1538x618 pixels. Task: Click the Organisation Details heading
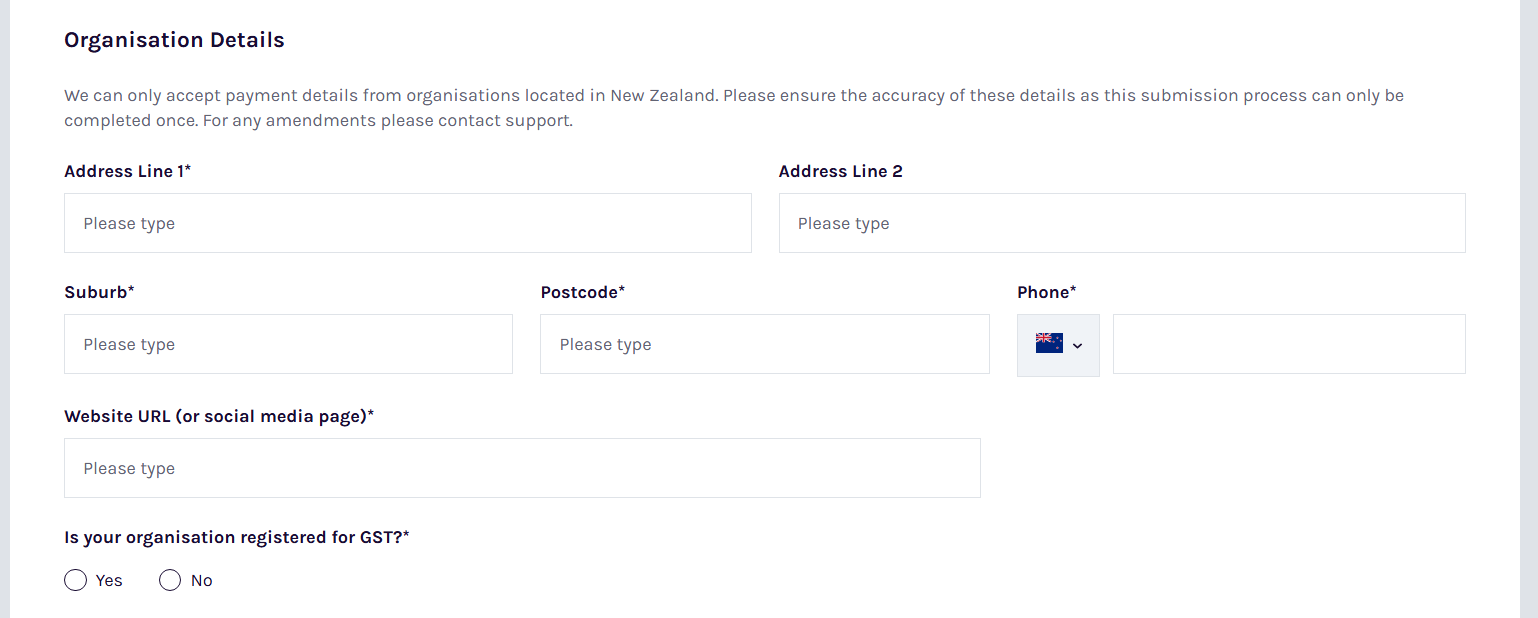[174, 40]
